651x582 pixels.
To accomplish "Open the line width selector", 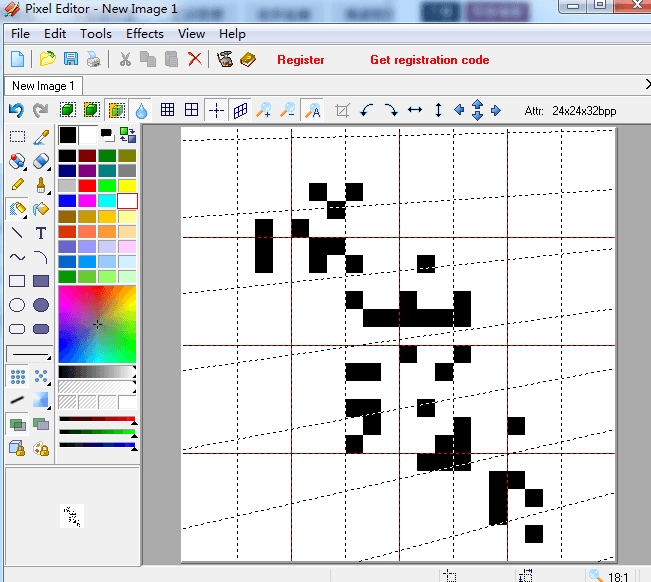I will (29, 354).
